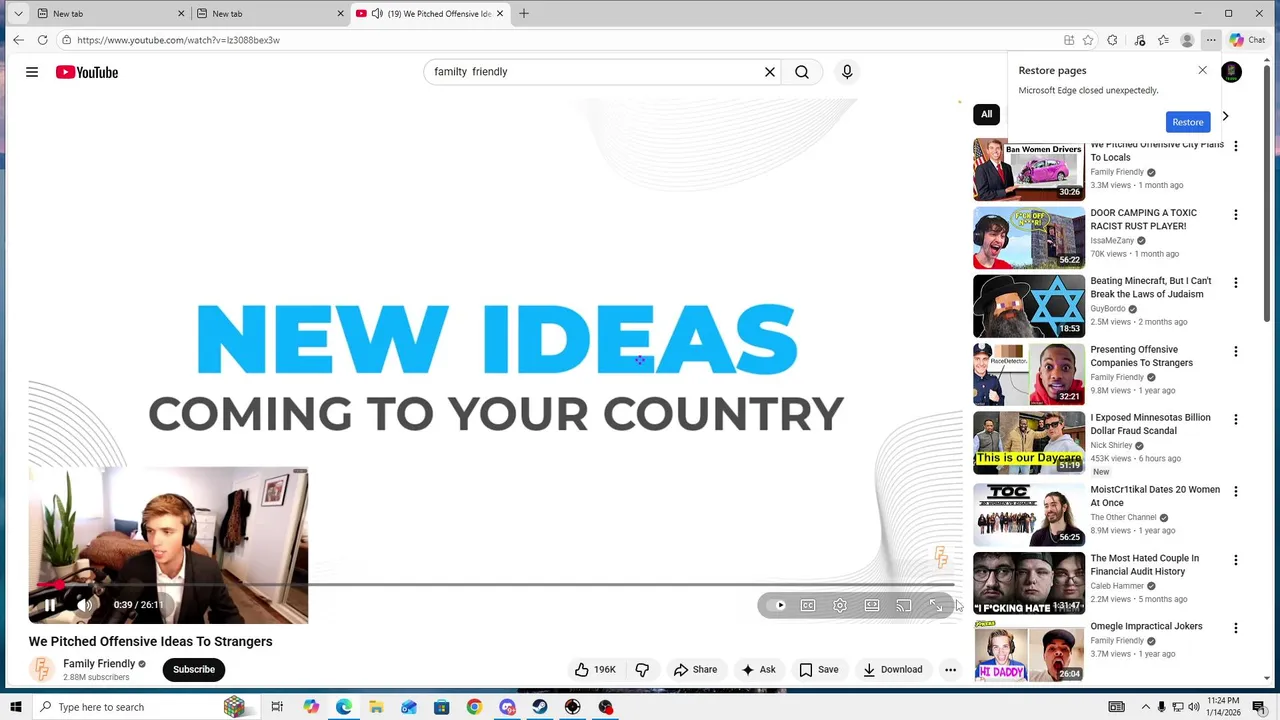
Task: Open Copilot Chat in Edge
Action: click(1248, 40)
